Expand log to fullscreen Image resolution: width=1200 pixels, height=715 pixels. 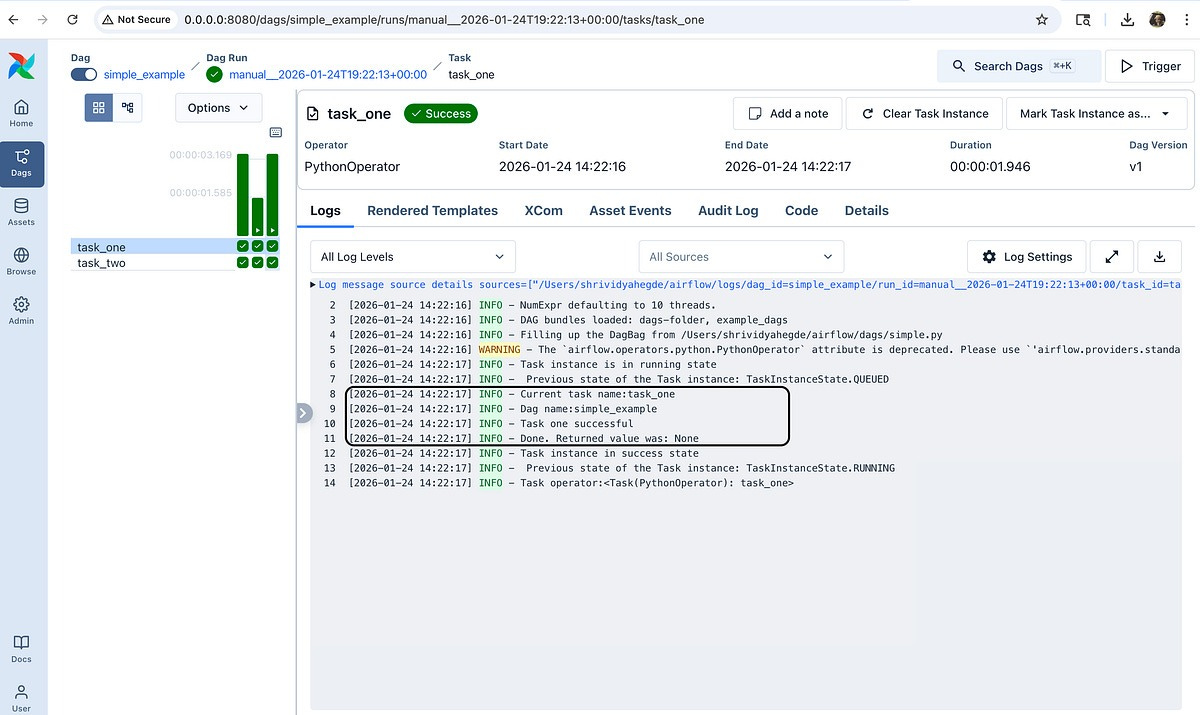1111,257
